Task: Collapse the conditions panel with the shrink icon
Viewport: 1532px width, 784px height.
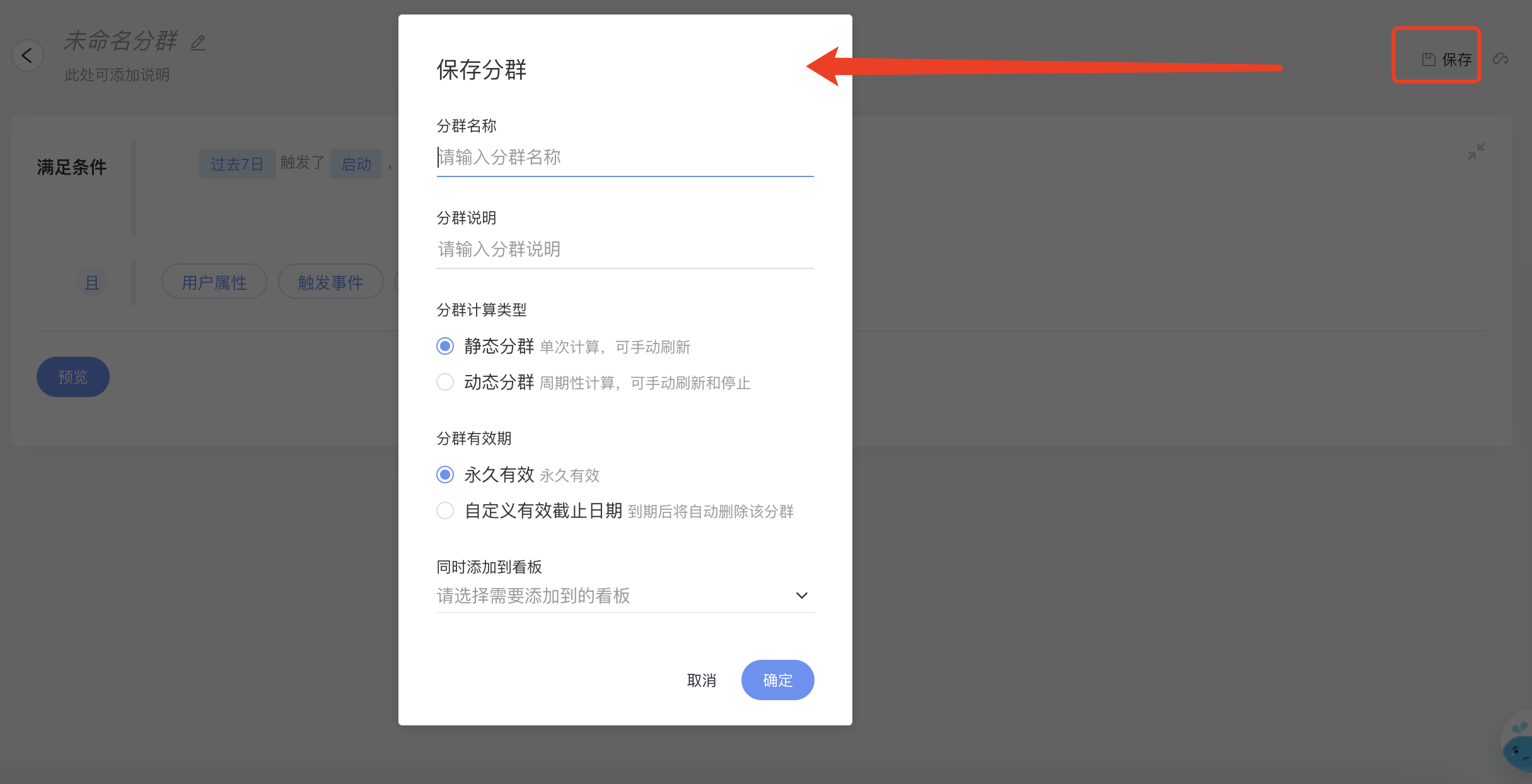Action: [1476, 151]
